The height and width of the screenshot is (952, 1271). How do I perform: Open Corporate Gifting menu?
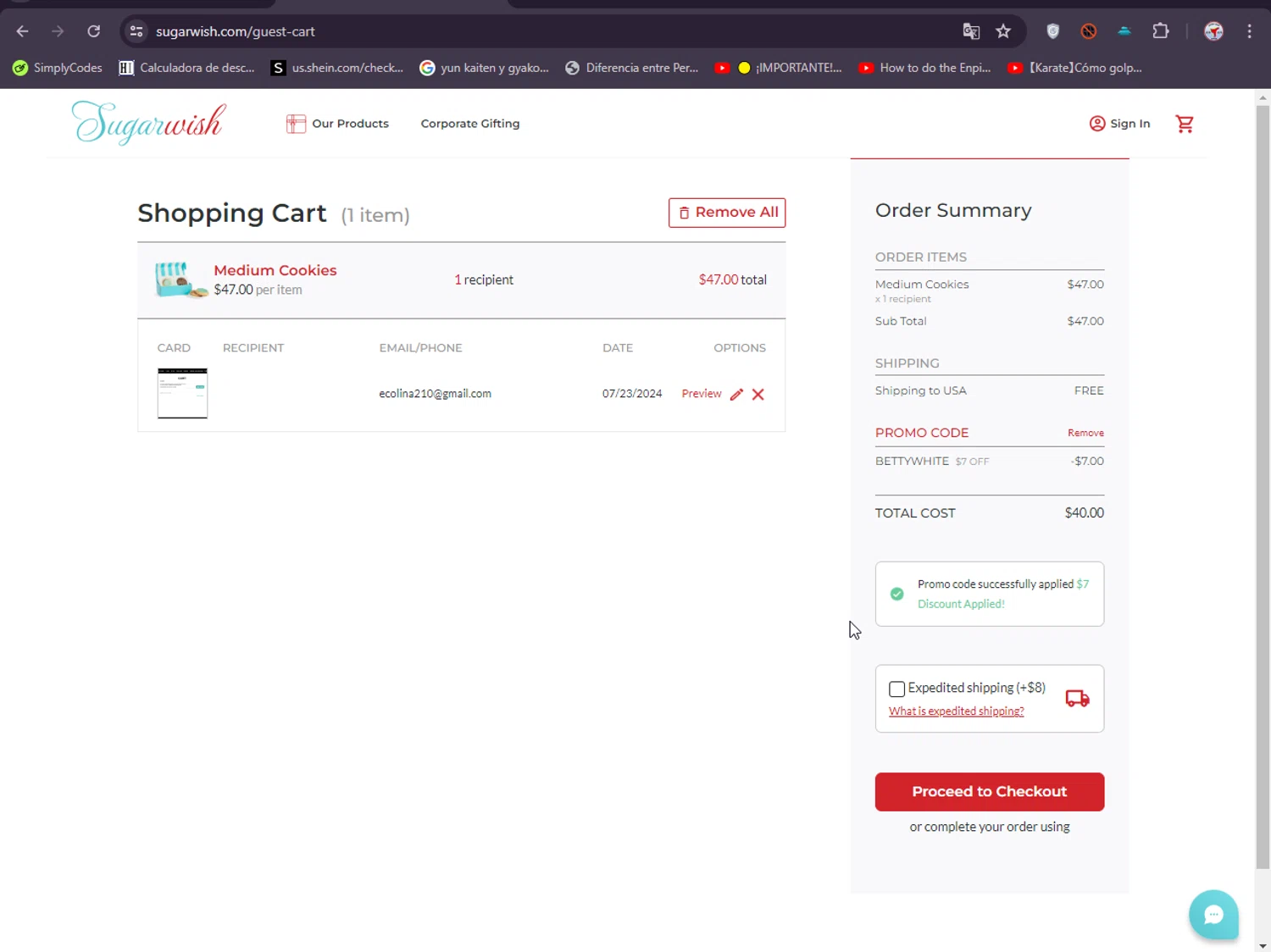(x=470, y=124)
